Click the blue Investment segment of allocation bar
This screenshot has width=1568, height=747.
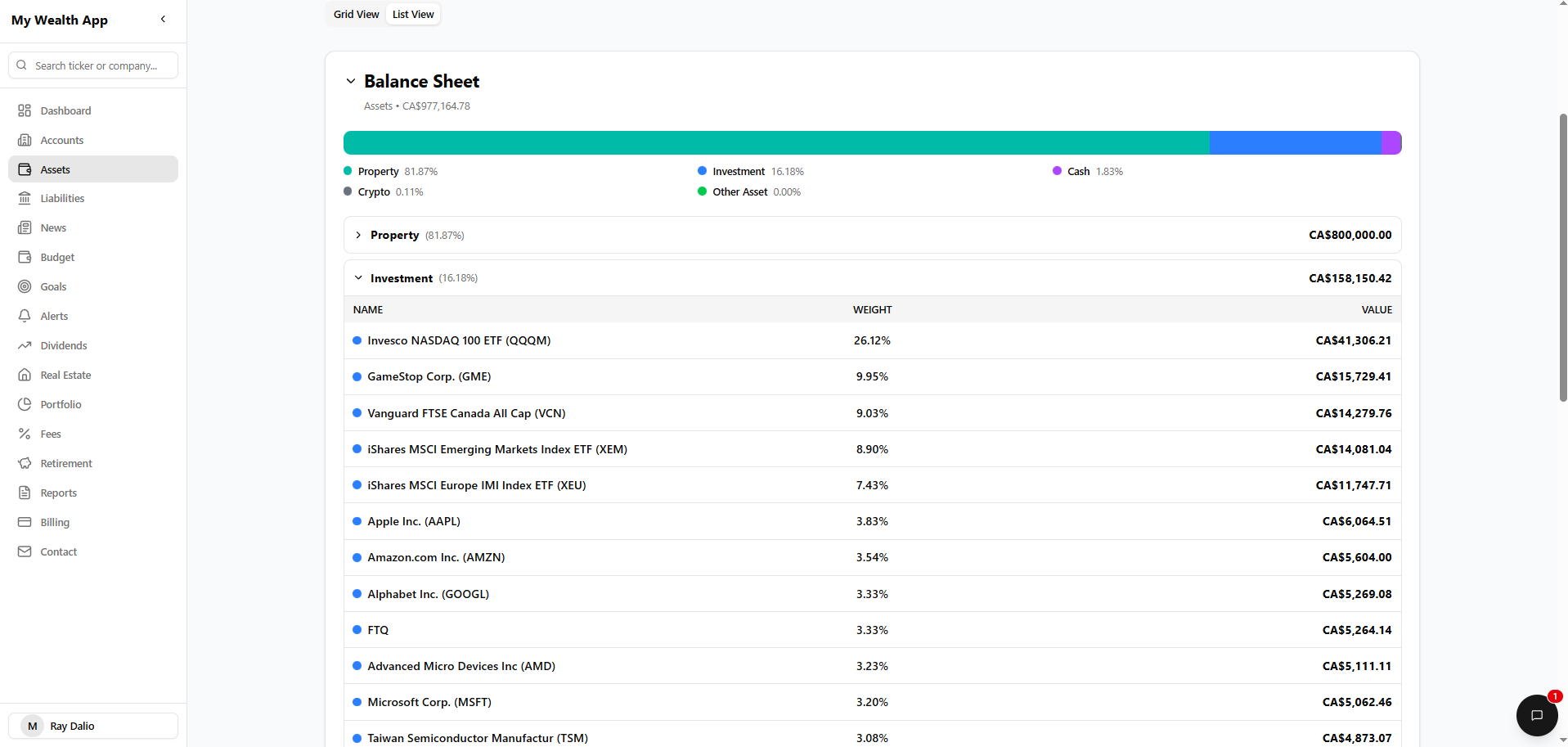[1296, 142]
